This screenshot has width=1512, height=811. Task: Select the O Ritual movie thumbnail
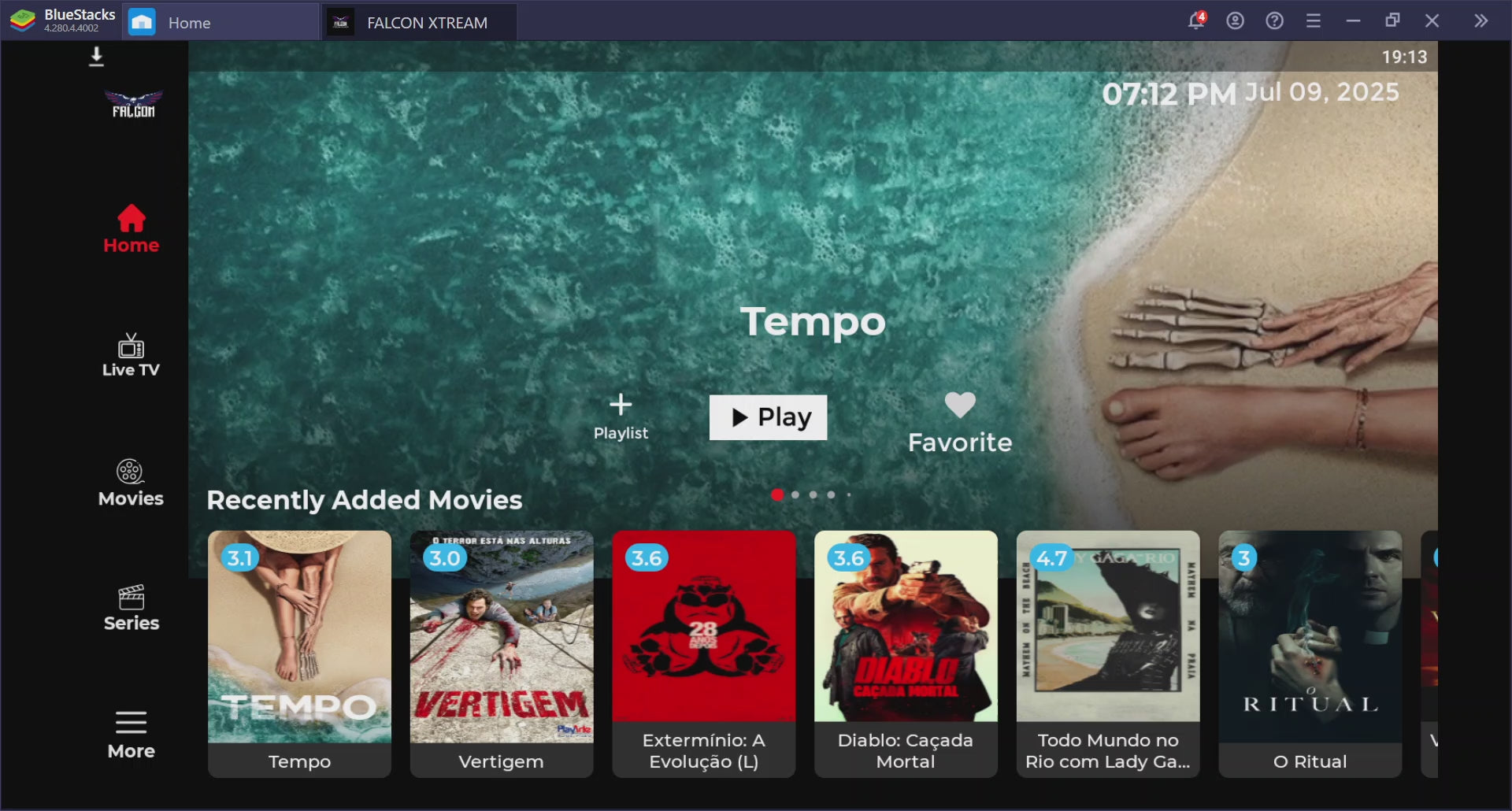tap(1310, 638)
